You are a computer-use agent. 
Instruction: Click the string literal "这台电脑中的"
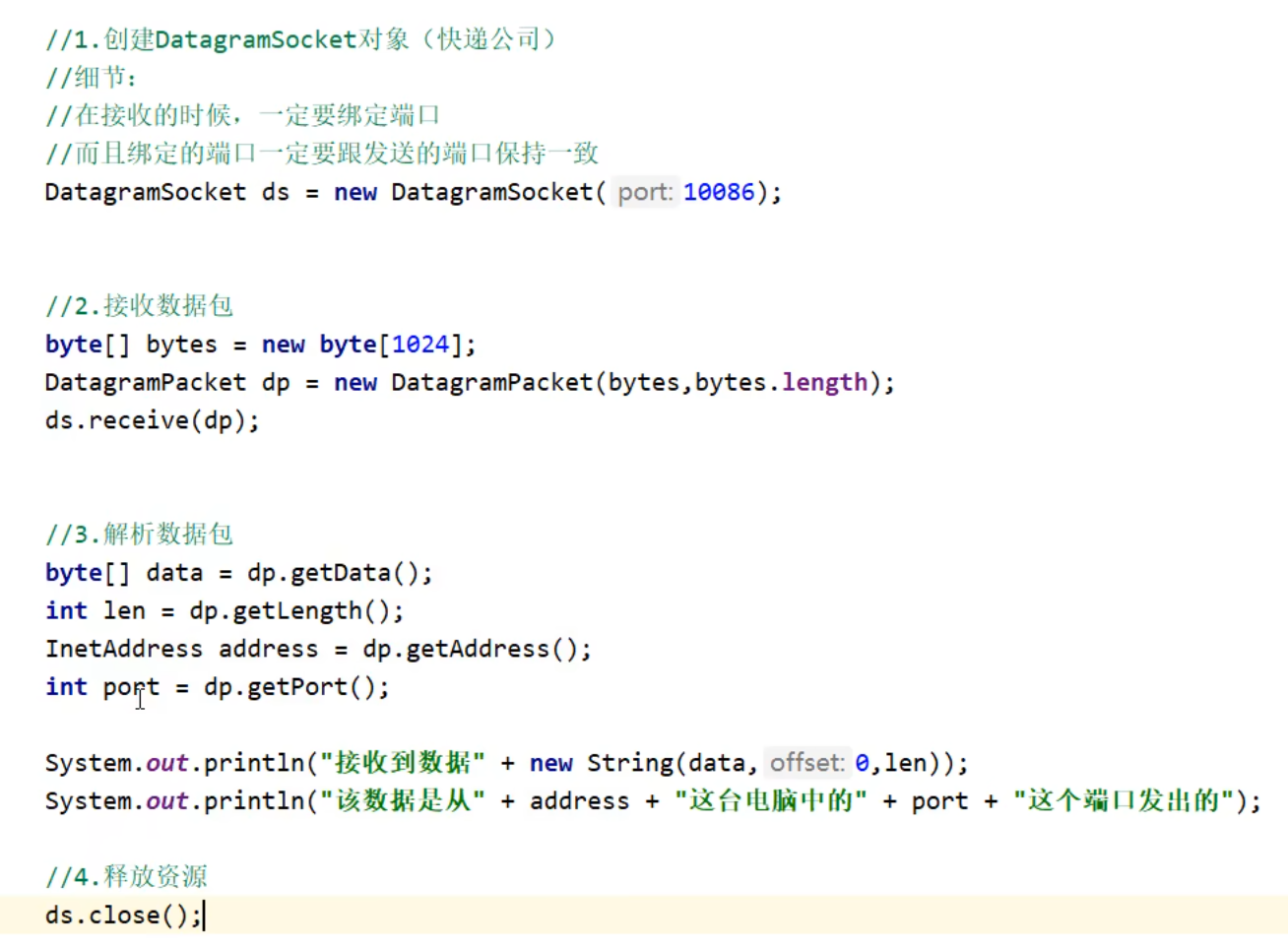tap(770, 801)
